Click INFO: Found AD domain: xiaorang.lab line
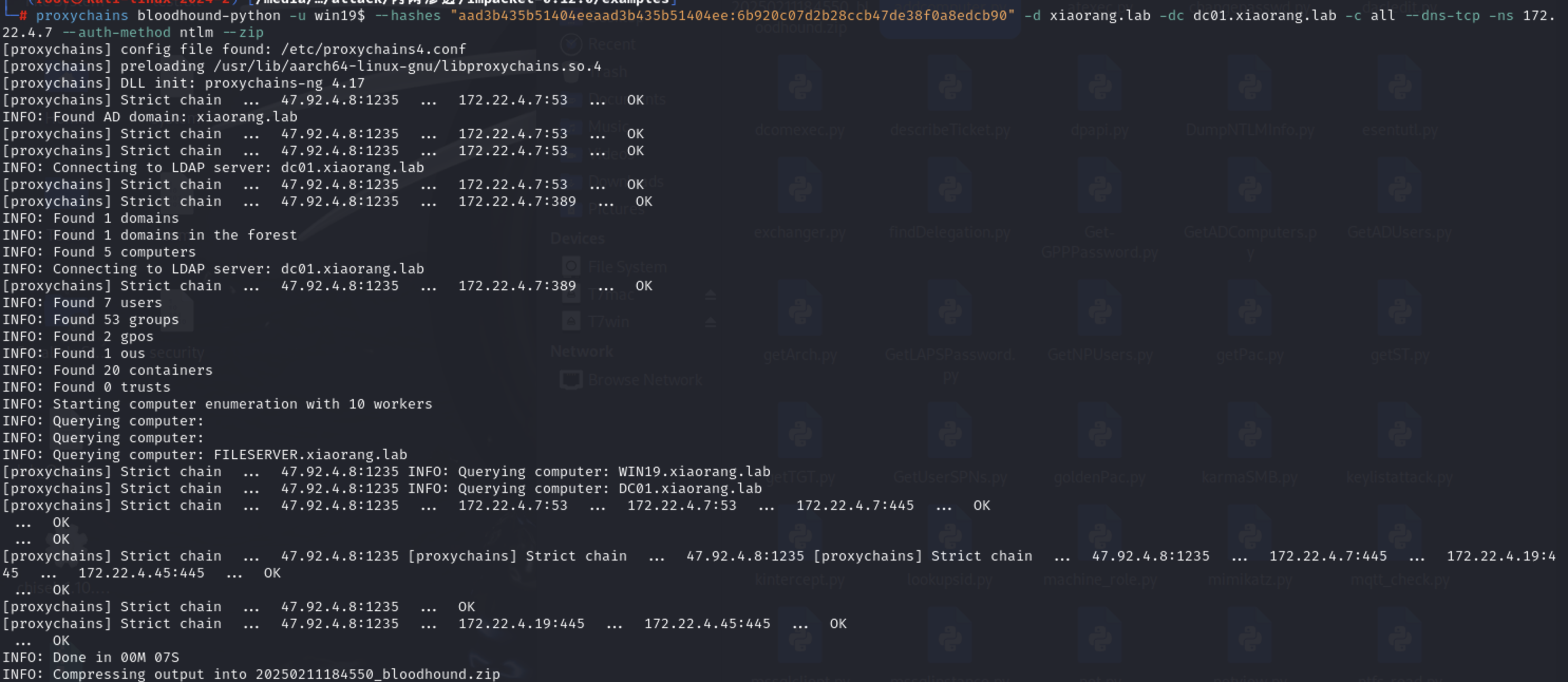Screen dimensions: 1568x682 (150, 116)
